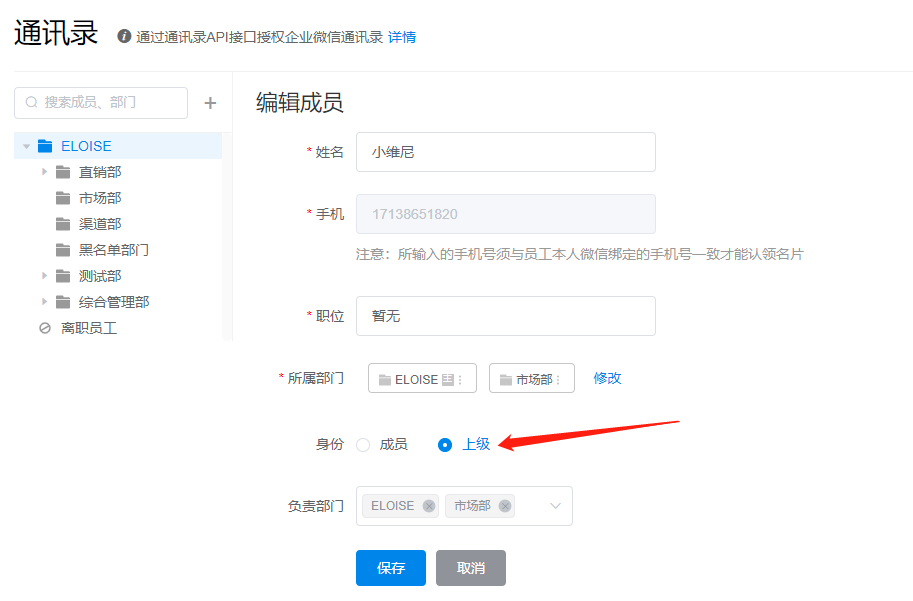
Task: Open 市场部 in the department tree
Action: [100, 198]
